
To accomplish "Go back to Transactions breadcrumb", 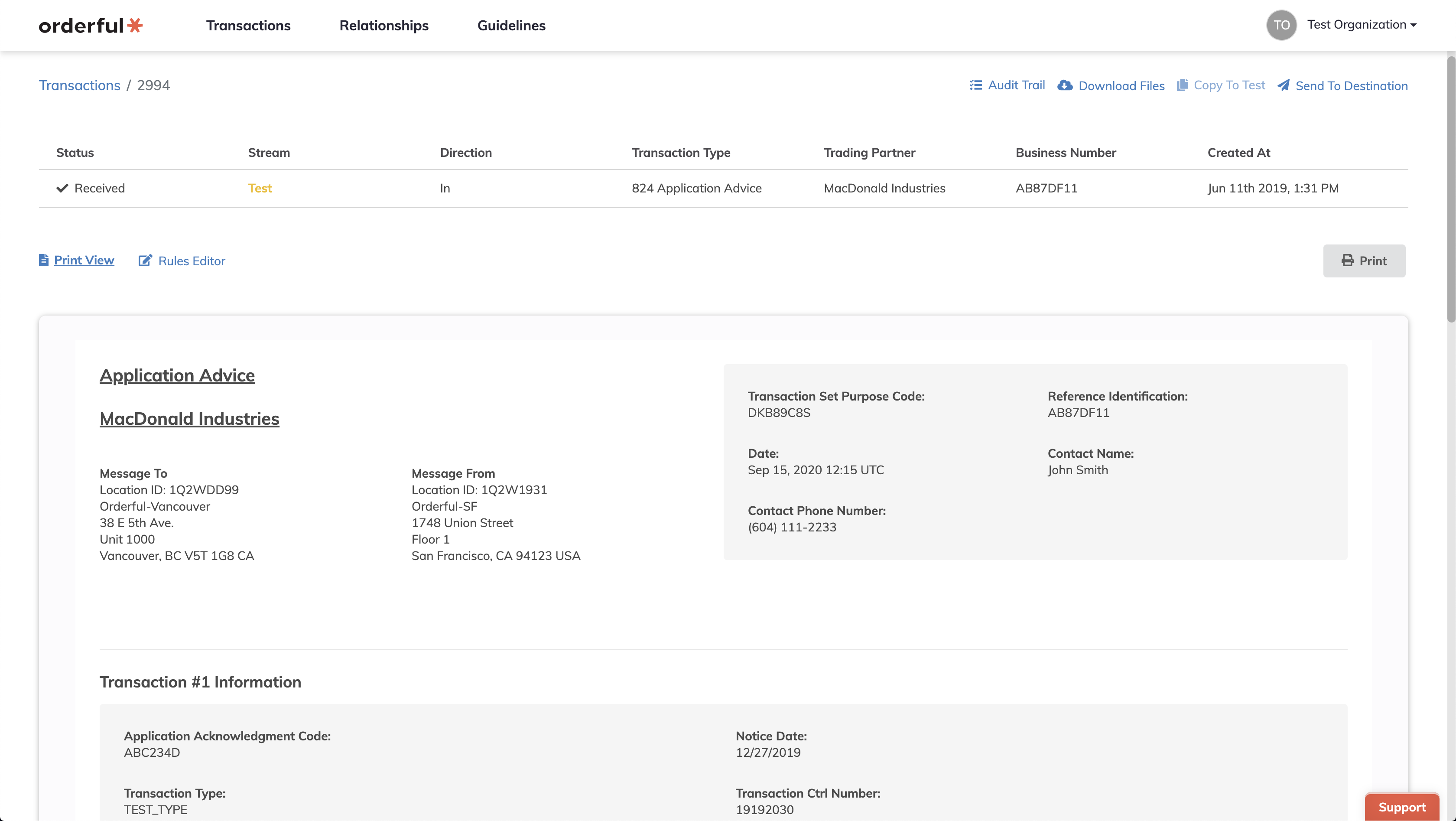I will tap(80, 85).
